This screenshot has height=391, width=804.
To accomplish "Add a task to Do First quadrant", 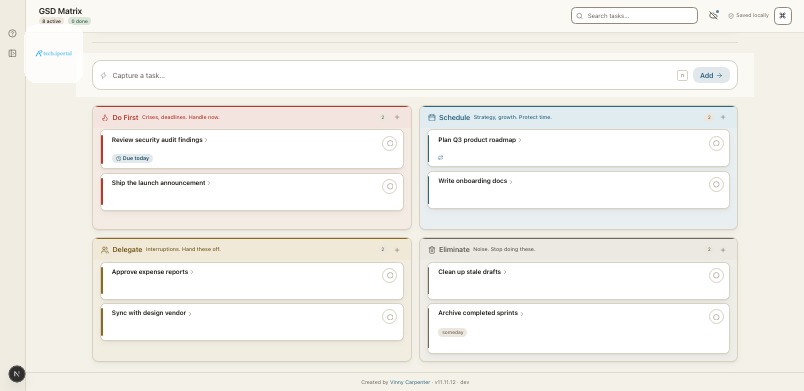I will coord(397,117).
